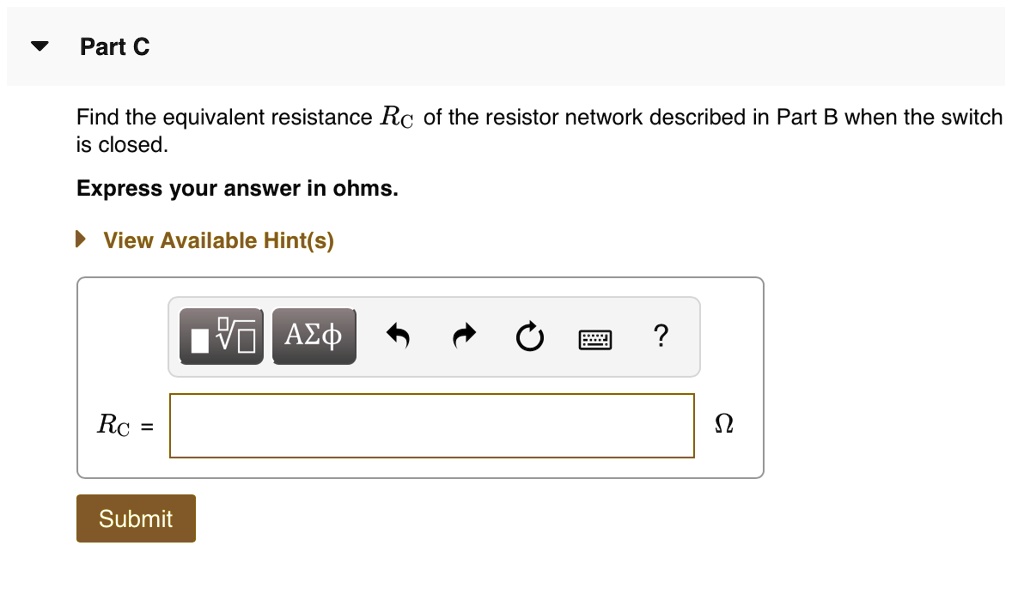This screenshot has height=594, width=1024.
Task: Submit the answer for Part C
Action: pos(135,518)
